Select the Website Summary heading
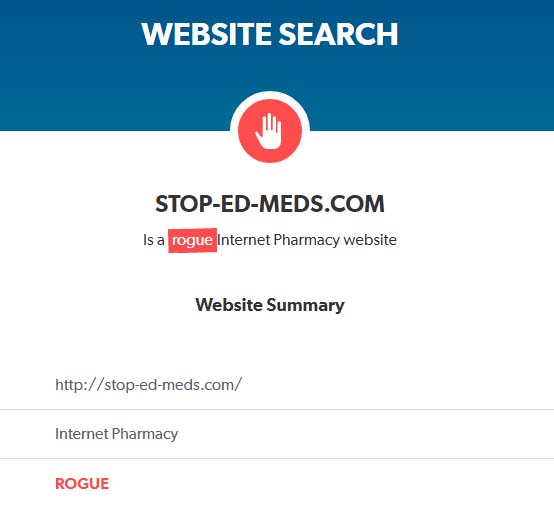This screenshot has width=554, height=510. point(270,305)
